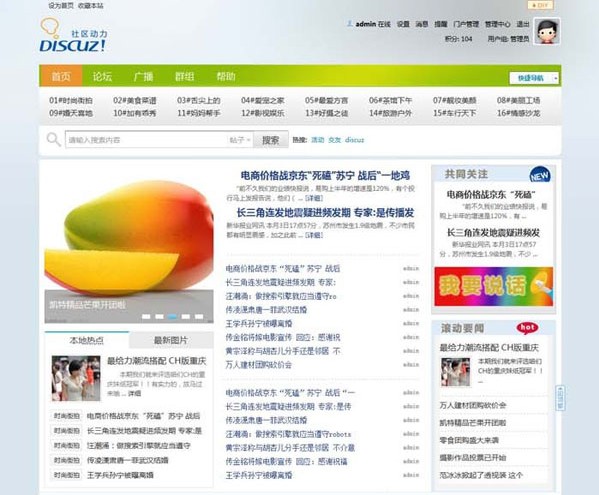599x495 pixels.
Task: Open the DIY button at top right
Action: coord(540,5)
